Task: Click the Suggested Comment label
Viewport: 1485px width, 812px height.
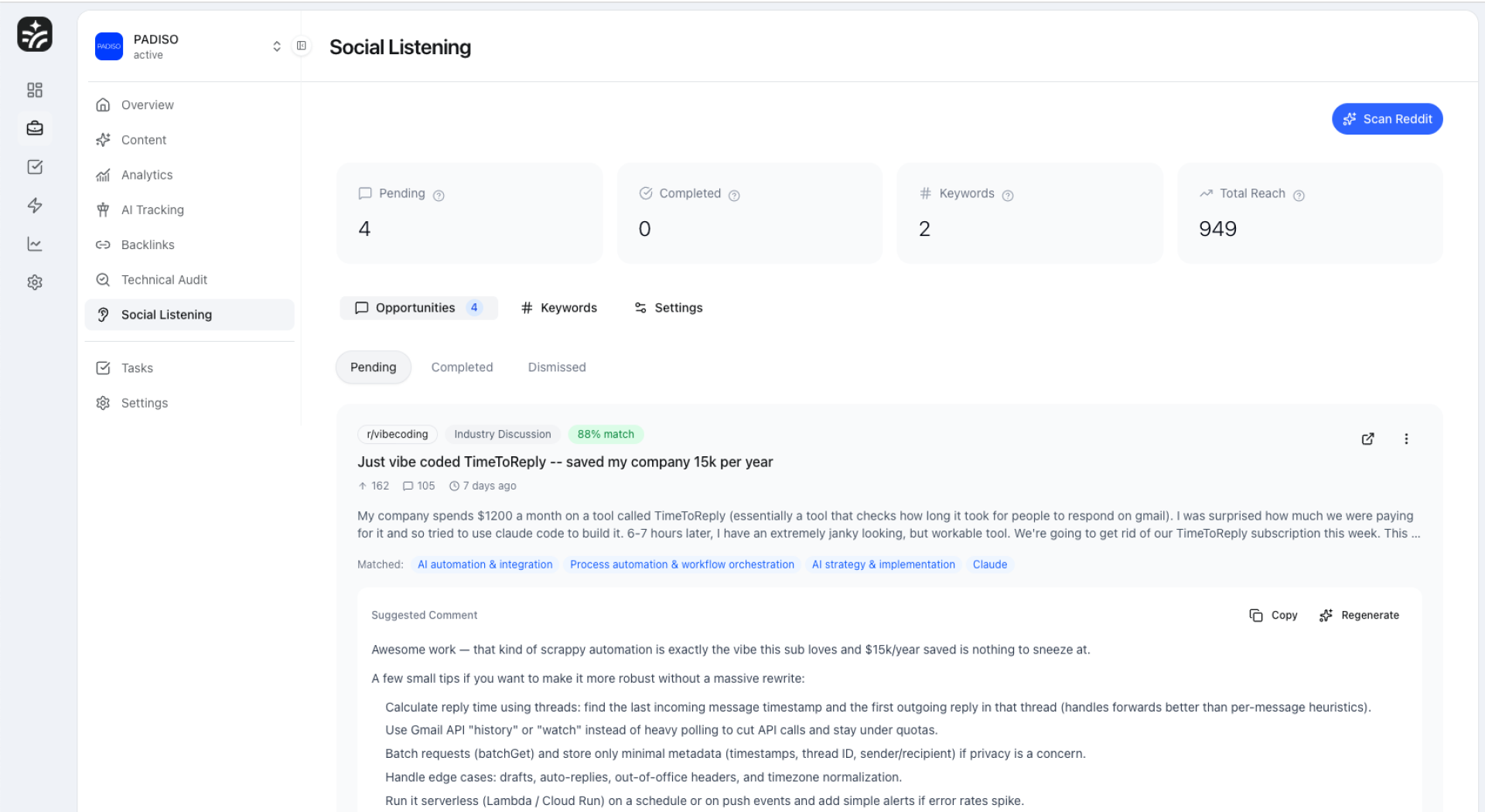Action: 424,616
